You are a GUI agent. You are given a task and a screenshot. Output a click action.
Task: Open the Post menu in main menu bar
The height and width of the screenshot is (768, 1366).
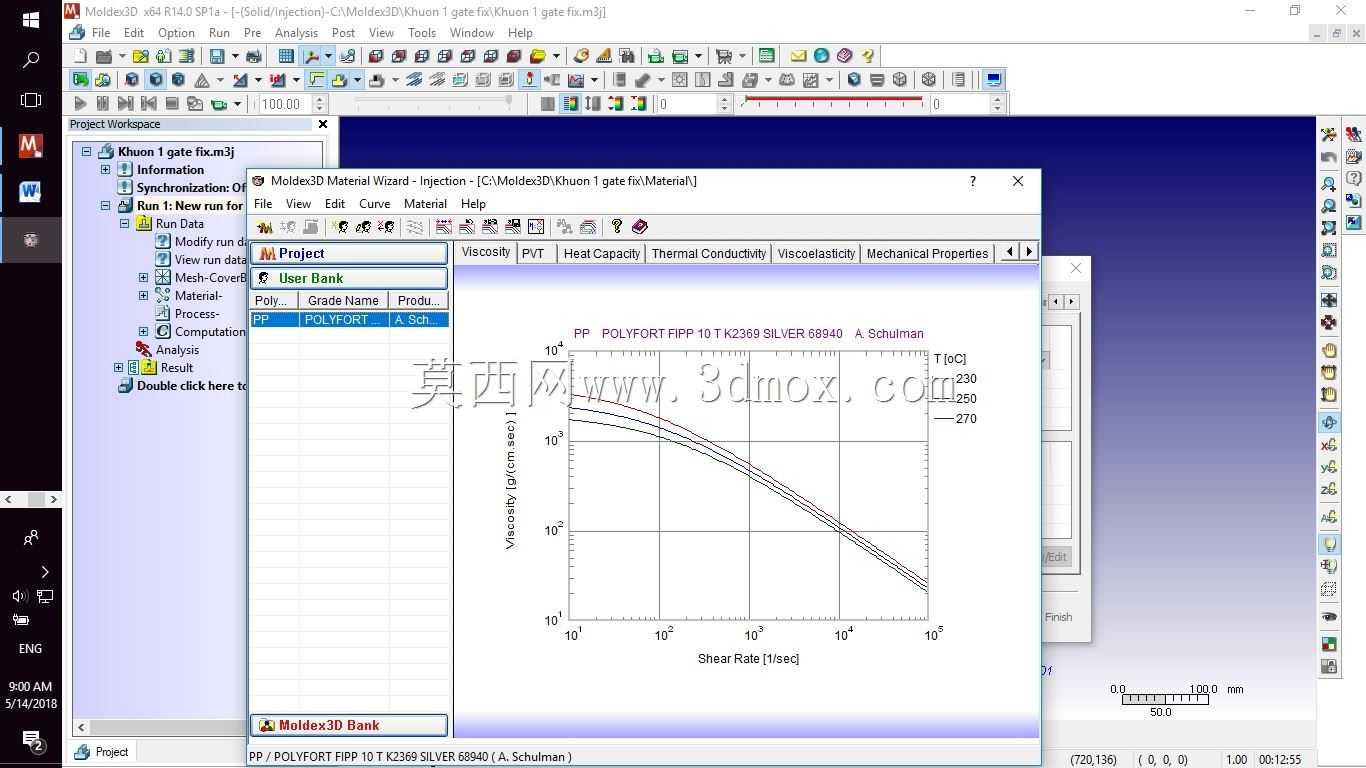click(x=343, y=33)
